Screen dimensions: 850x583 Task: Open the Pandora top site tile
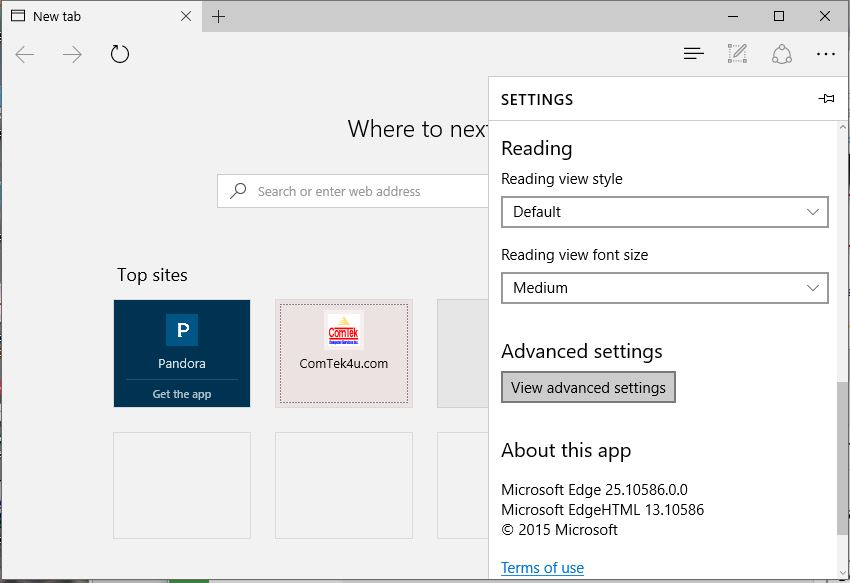pyautogui.click(x=182, y=353)
